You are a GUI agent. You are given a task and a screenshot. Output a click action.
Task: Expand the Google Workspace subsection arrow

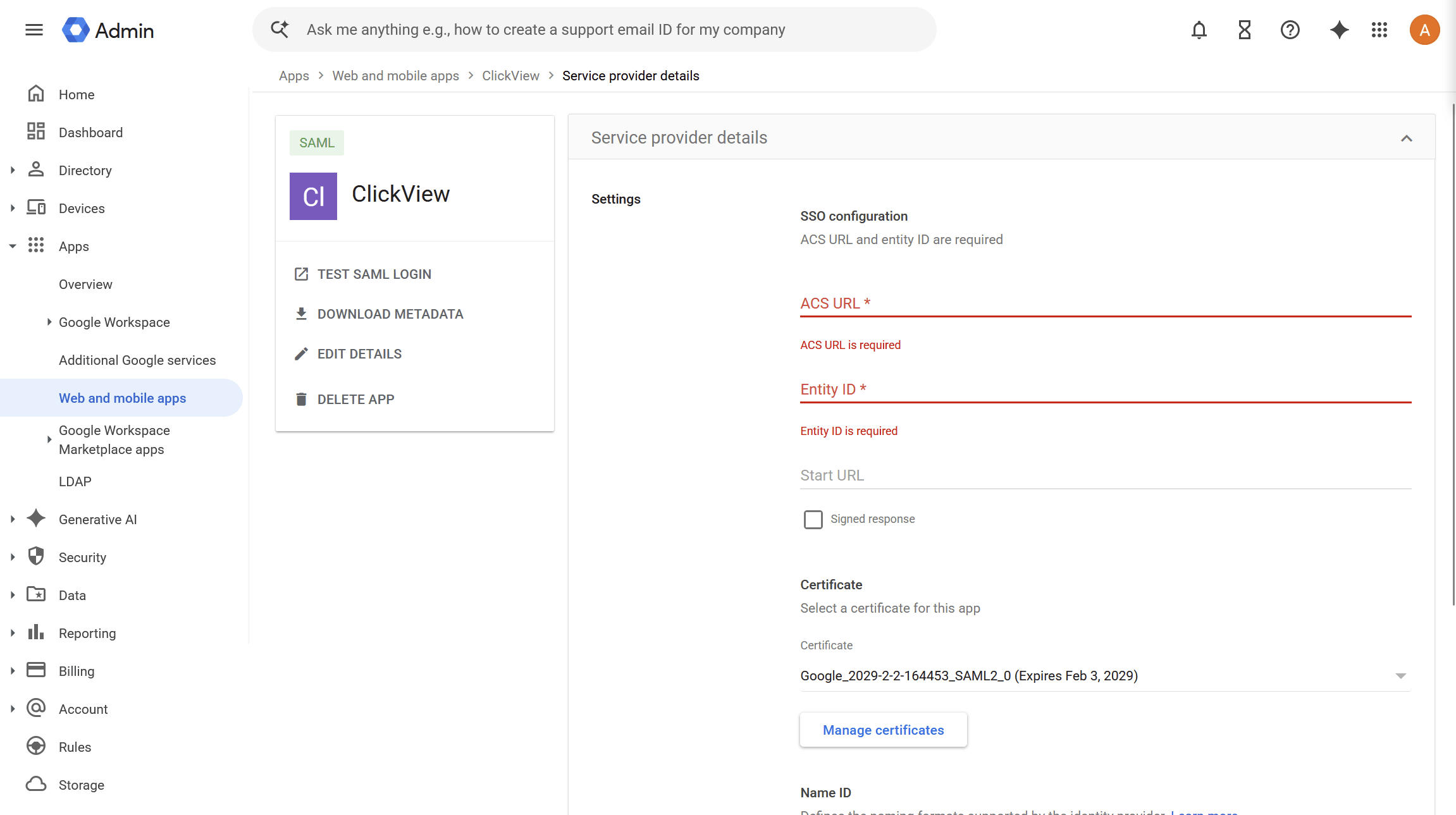[49, 322]
